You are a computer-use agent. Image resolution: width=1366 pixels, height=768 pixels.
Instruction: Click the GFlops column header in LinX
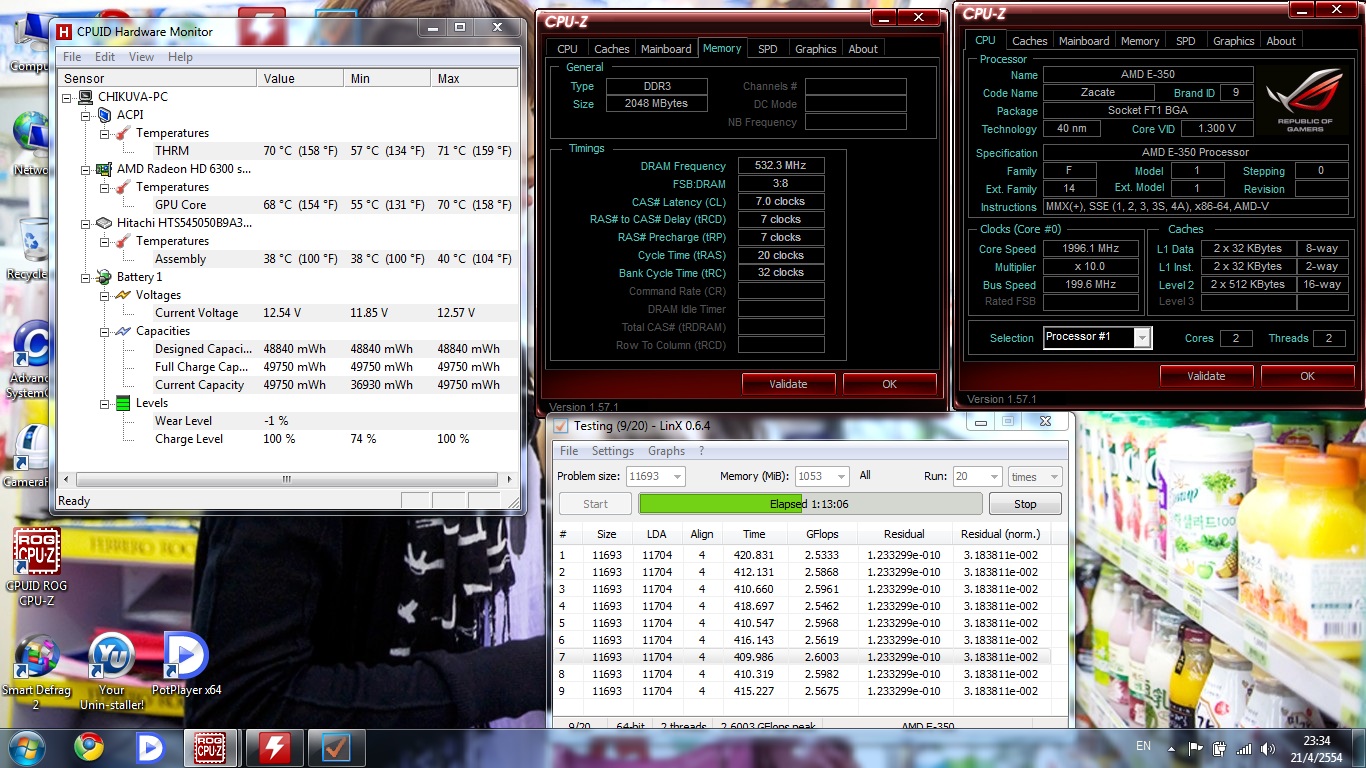click(822, 534)
